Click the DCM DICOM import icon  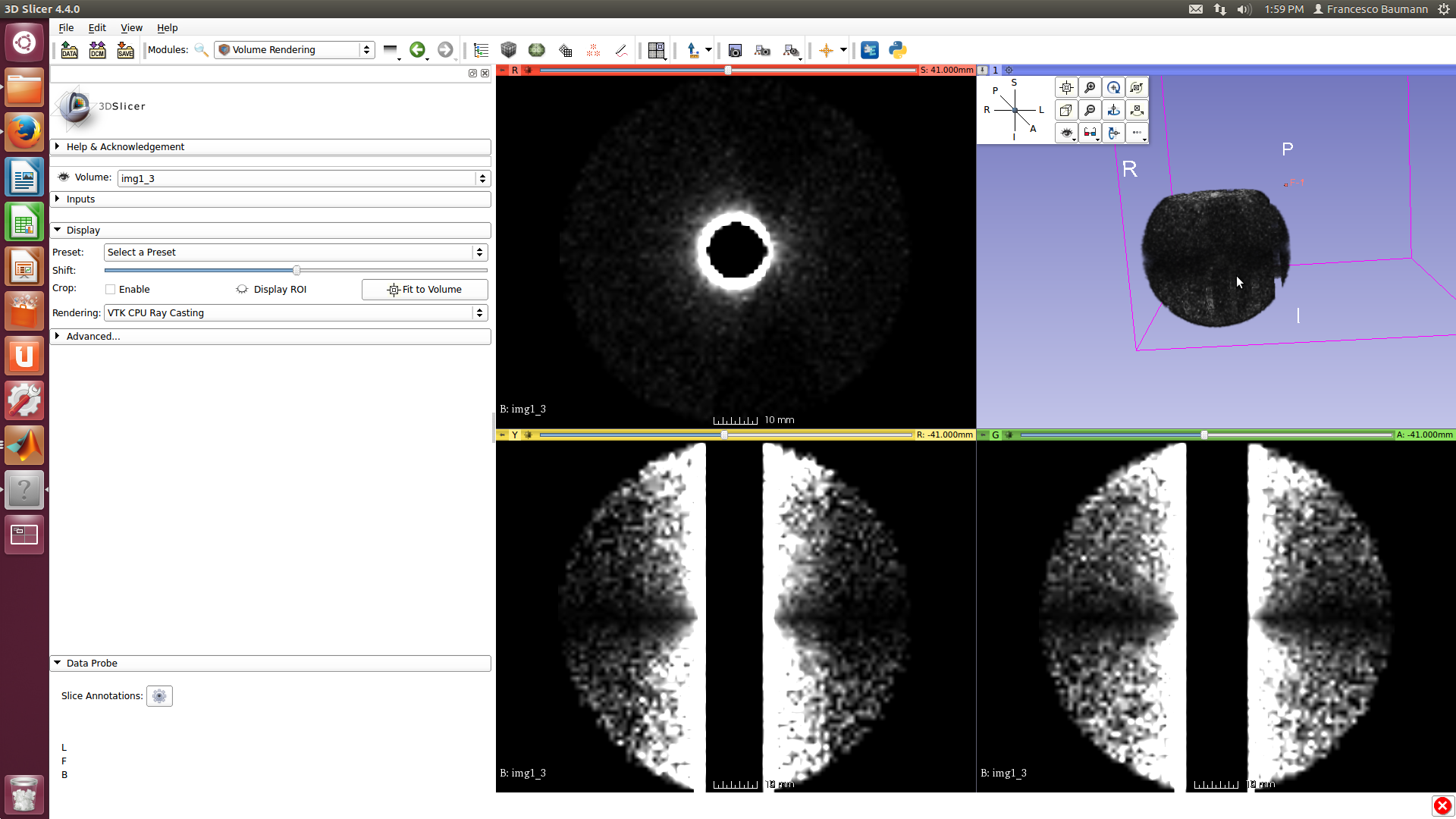(97, 50)
